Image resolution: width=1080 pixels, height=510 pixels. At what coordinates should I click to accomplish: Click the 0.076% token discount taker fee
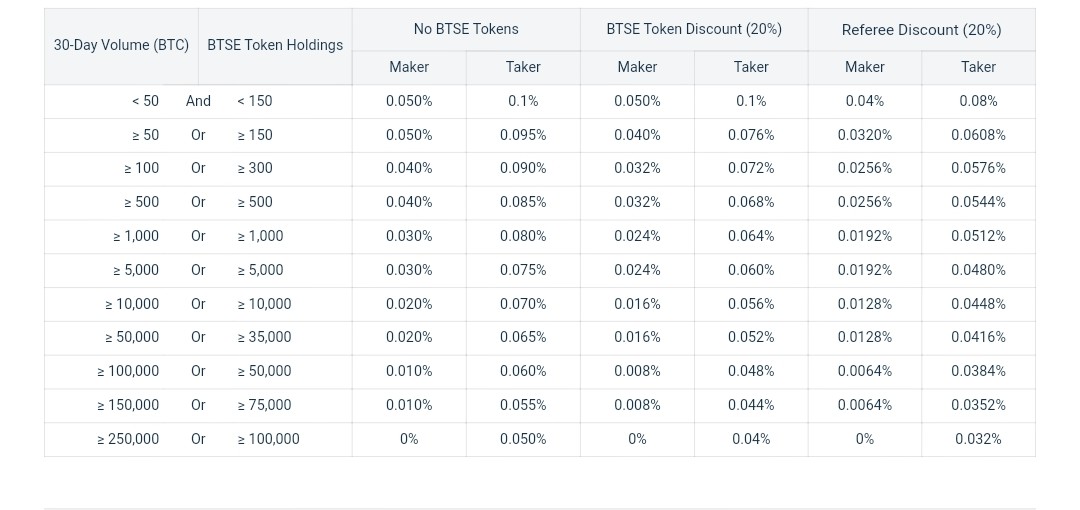click(751, 135)
